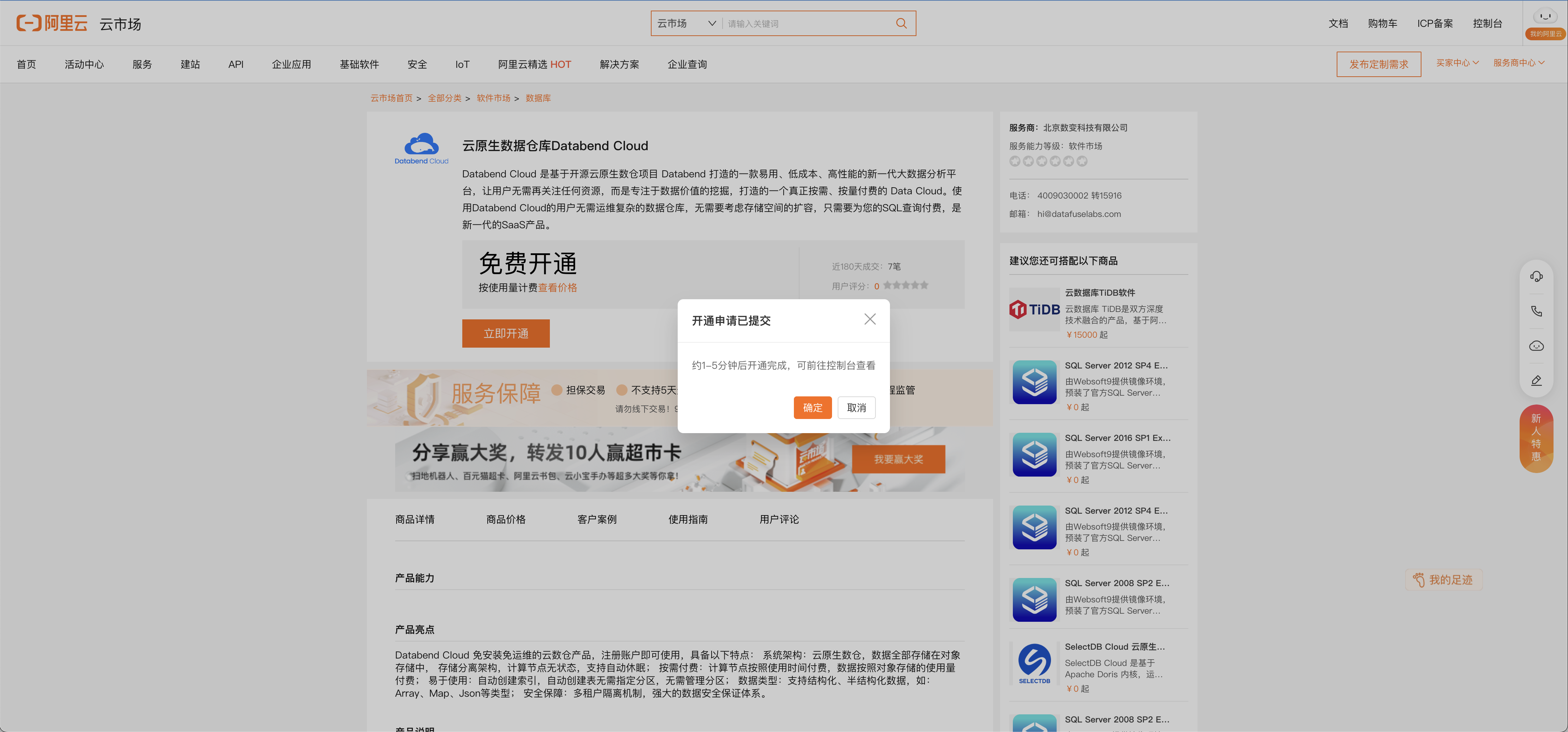Open SQL Server 2016 SP1 product icon

pos(1034,454)
